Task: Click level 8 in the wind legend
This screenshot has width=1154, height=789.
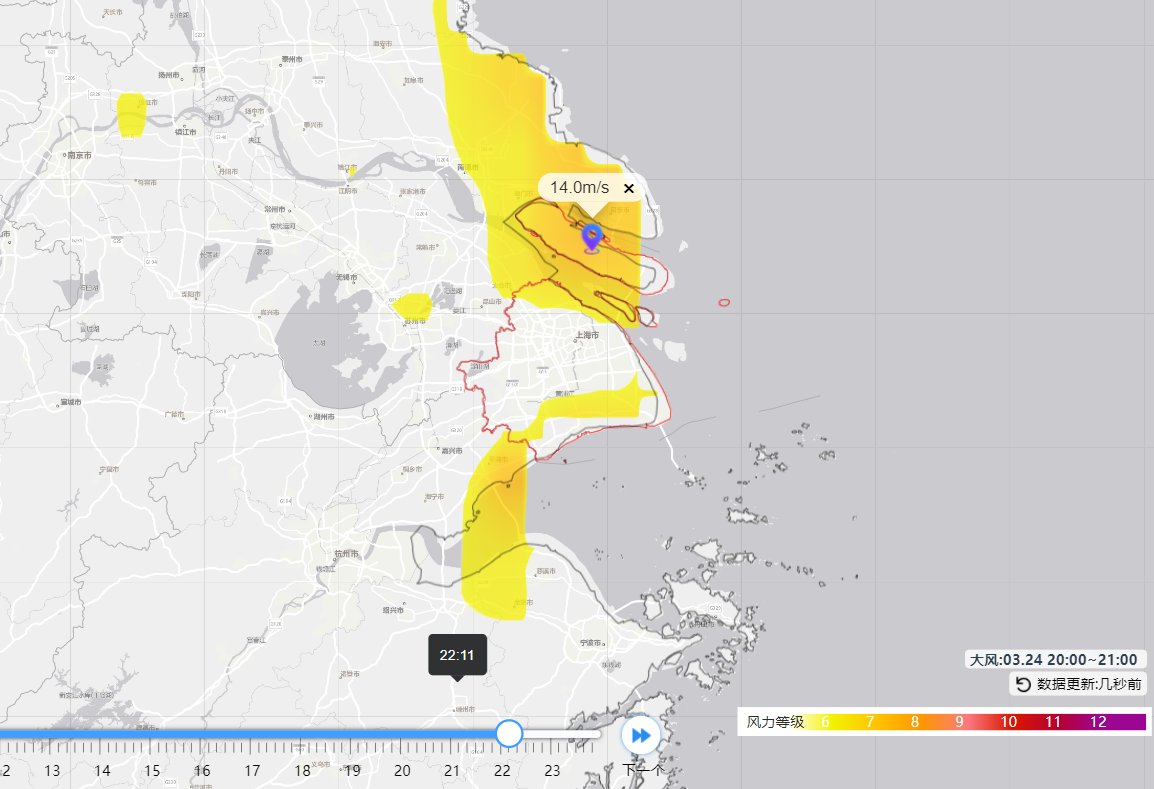Action: [915, 722]
